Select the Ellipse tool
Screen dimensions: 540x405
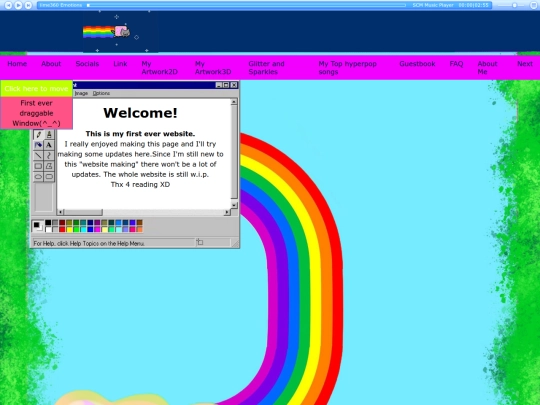point(38,177)
